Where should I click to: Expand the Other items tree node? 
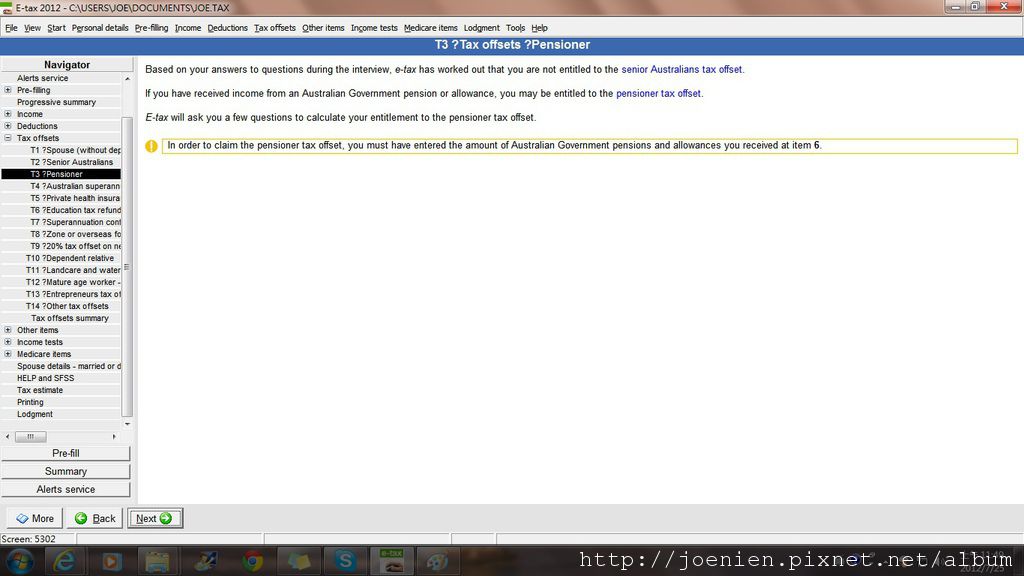[8, 330]
